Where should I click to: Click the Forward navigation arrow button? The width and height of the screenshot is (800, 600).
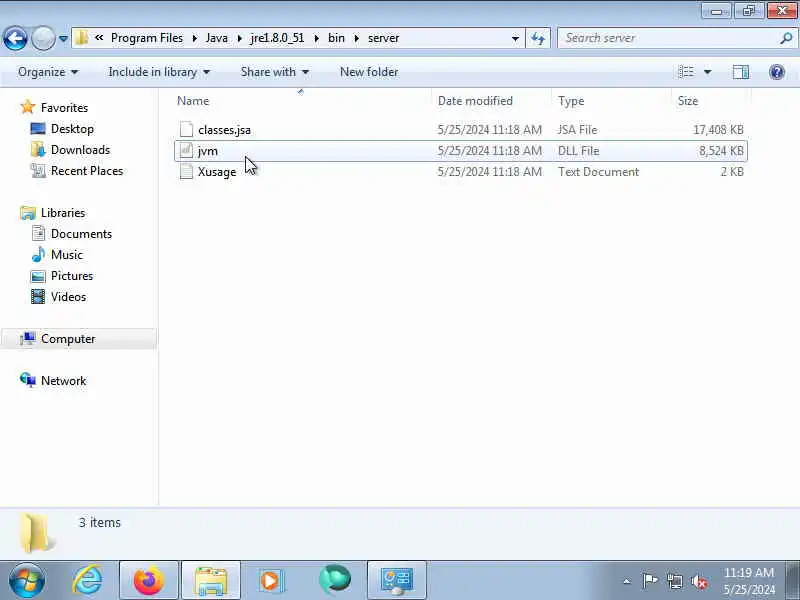[43, 38]
